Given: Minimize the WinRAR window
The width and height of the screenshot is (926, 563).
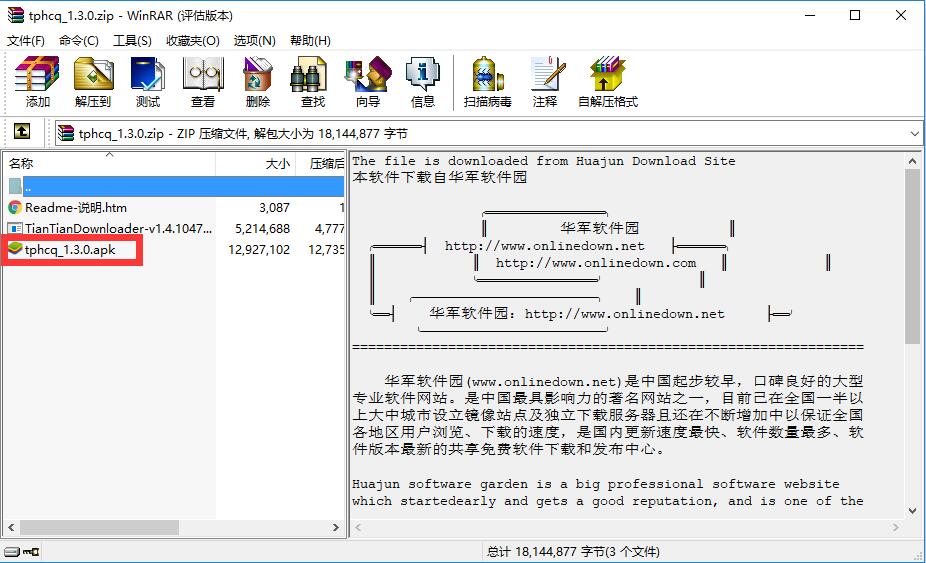Looking at the screenshot, I should [810, 15].
